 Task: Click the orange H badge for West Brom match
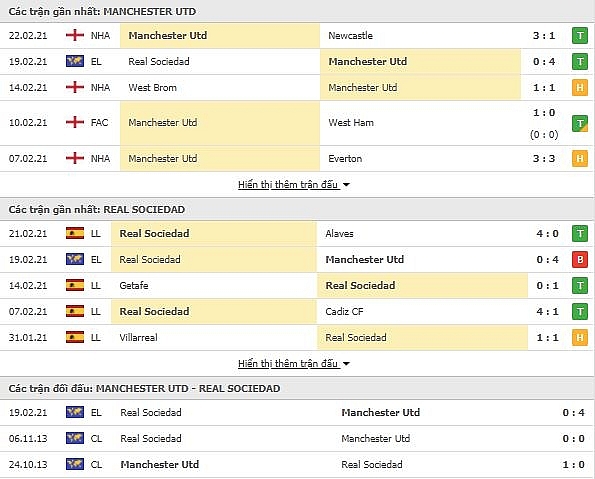[579, 88]
